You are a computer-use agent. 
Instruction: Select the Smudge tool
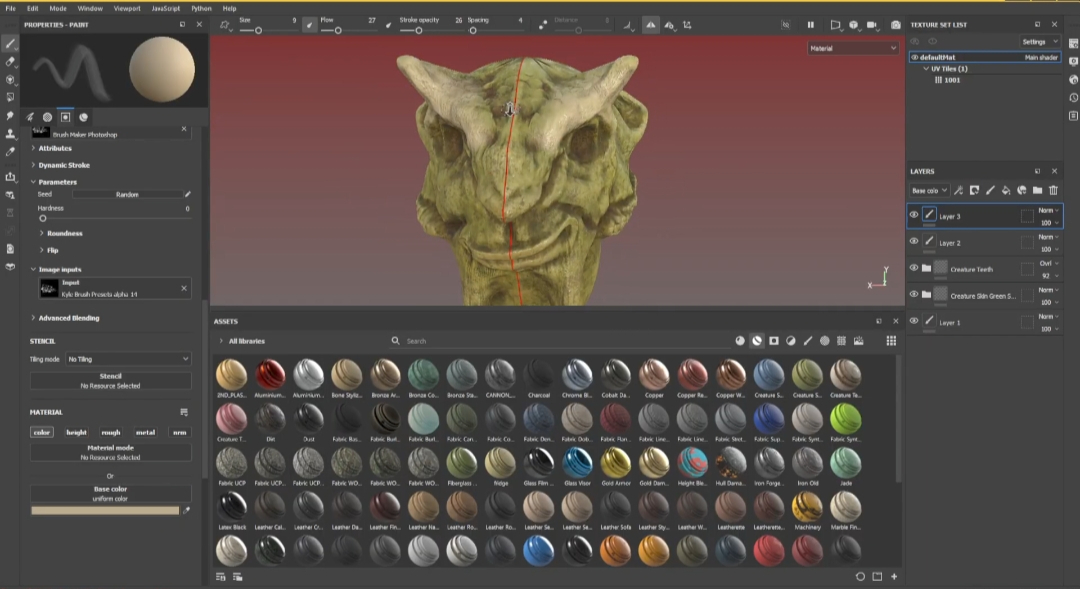[x=10, y=115]
